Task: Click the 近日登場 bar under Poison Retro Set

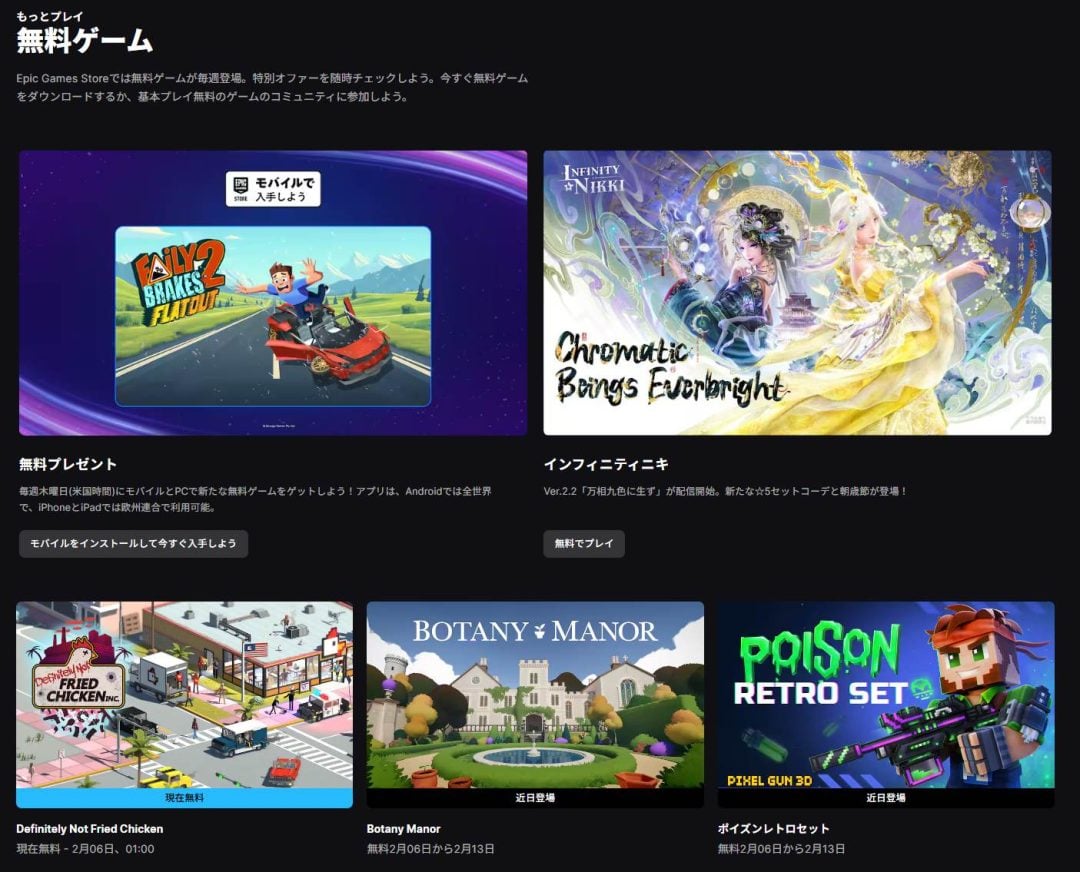Action: tap(886, 798)
